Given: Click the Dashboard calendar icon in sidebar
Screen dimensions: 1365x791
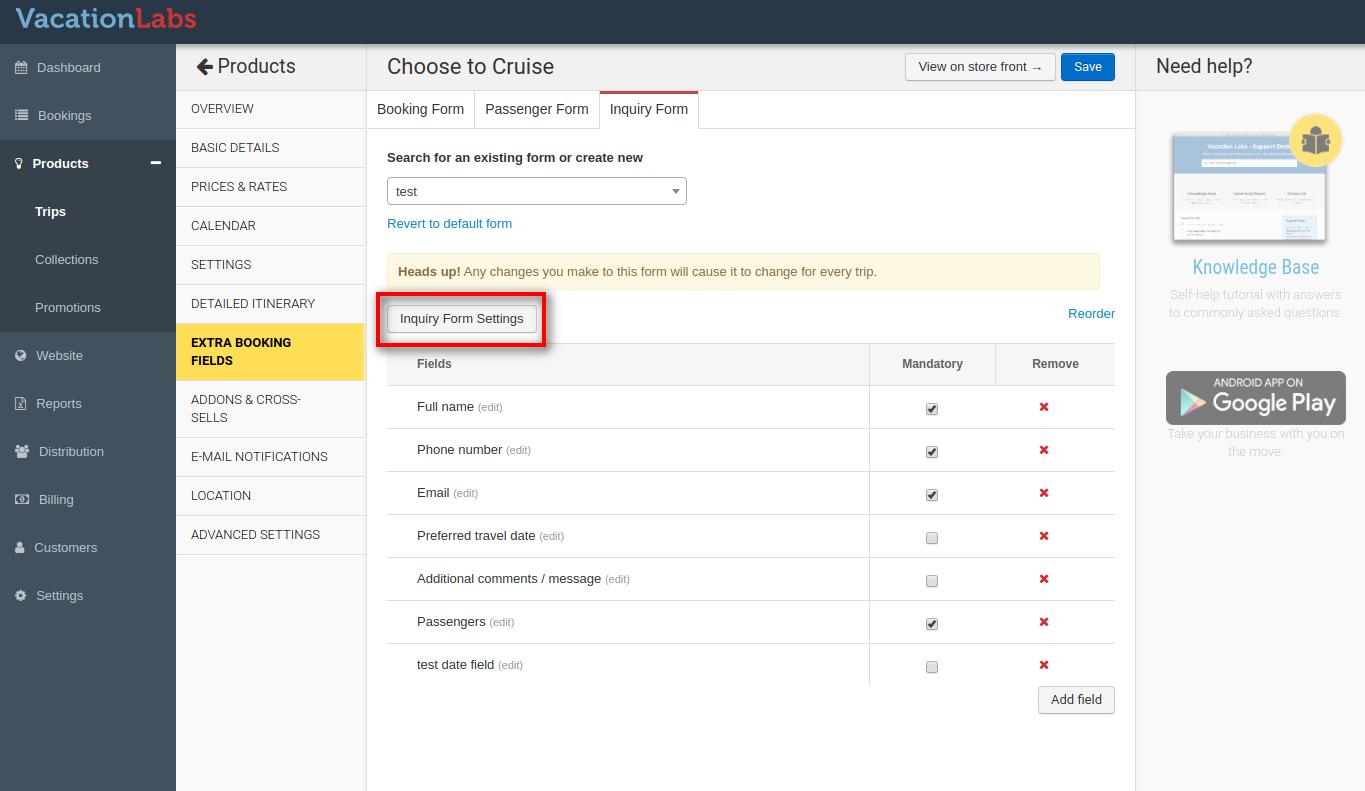Looking at the screenshot, I should (x=21, y=68).
